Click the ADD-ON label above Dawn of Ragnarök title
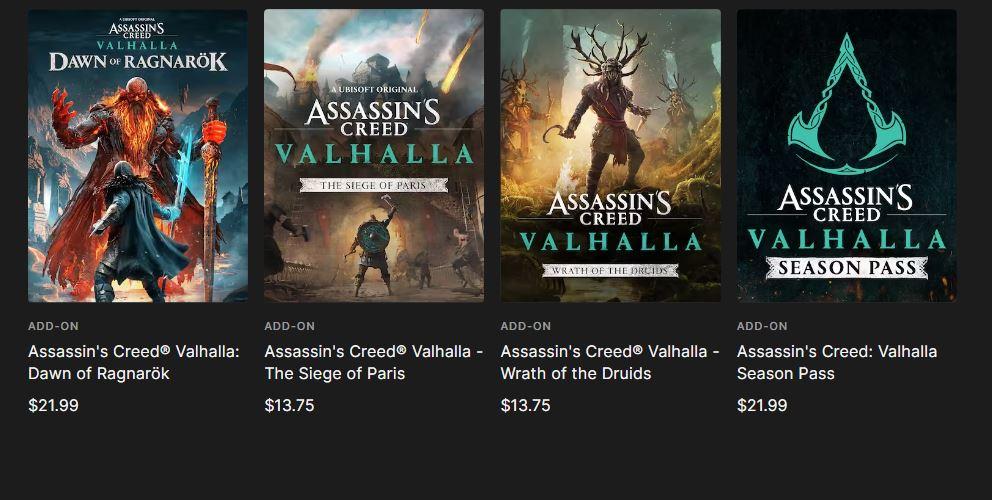Viewport: 992px width, 500px height. pos(53,326)
